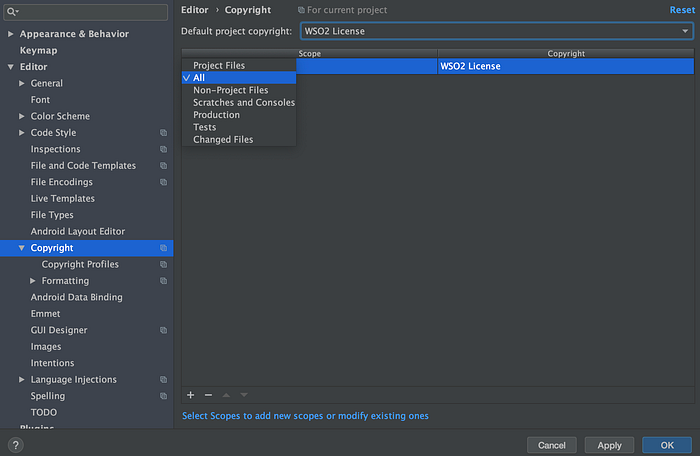Select the checked All scope option
Screen dimensions: 700x456
239,78
